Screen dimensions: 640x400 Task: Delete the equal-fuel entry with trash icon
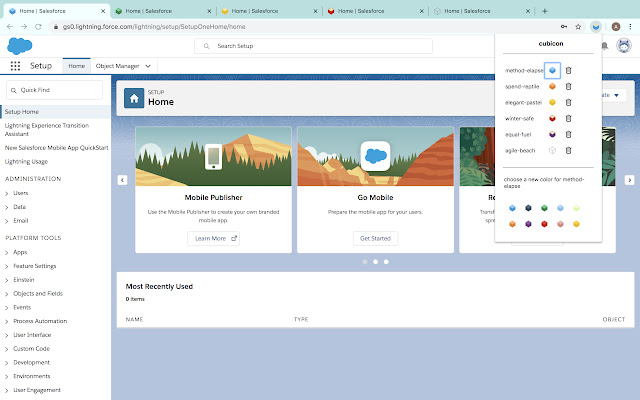point(568,134)
